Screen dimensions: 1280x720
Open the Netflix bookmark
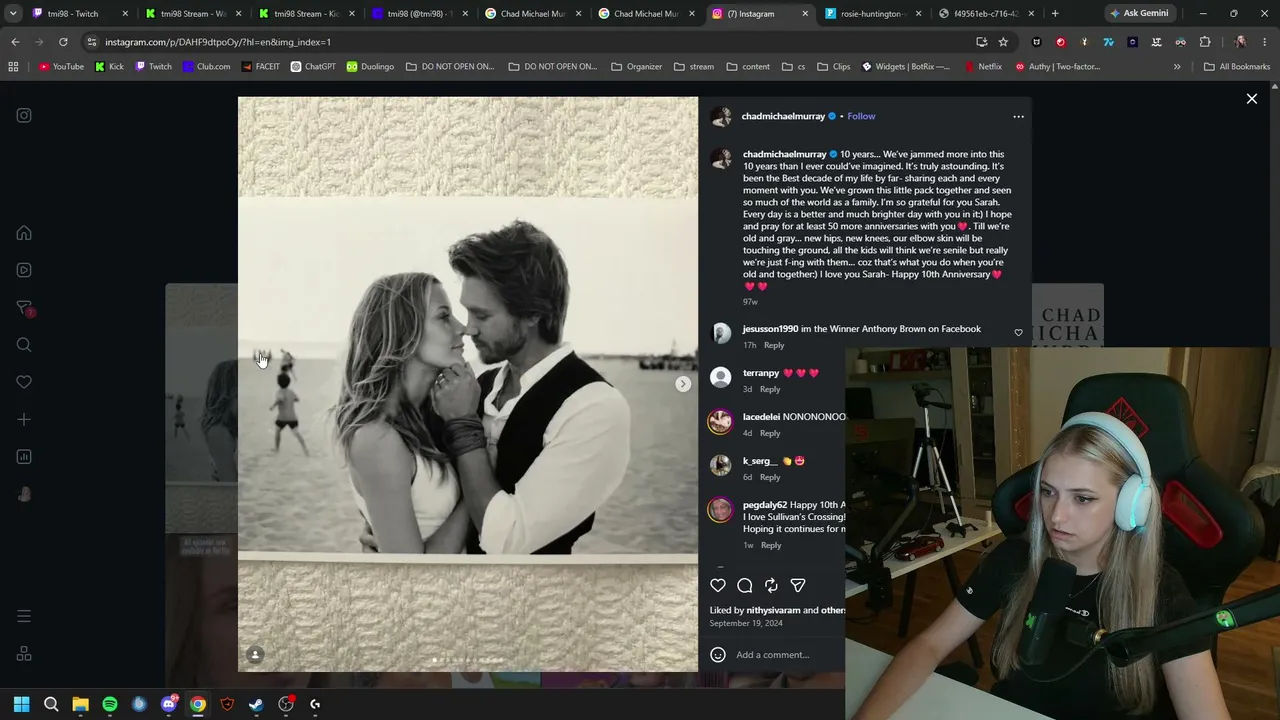[x=983, y=67]
